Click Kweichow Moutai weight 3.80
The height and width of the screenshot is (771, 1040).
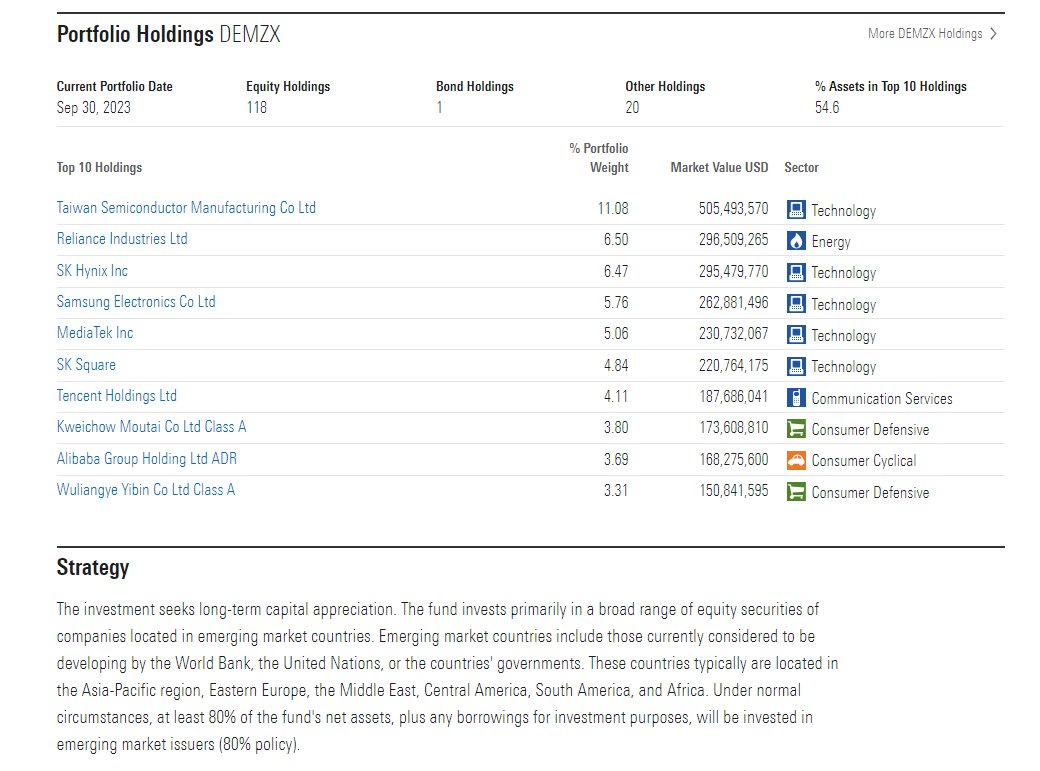pos(616,428)
